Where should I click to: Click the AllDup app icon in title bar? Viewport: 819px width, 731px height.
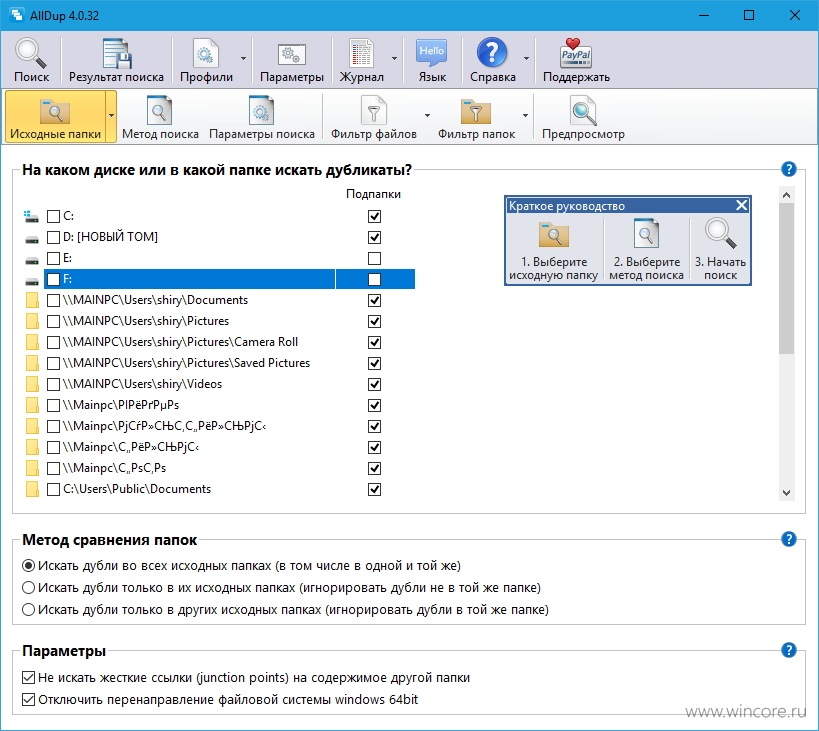tap(17, 15)
